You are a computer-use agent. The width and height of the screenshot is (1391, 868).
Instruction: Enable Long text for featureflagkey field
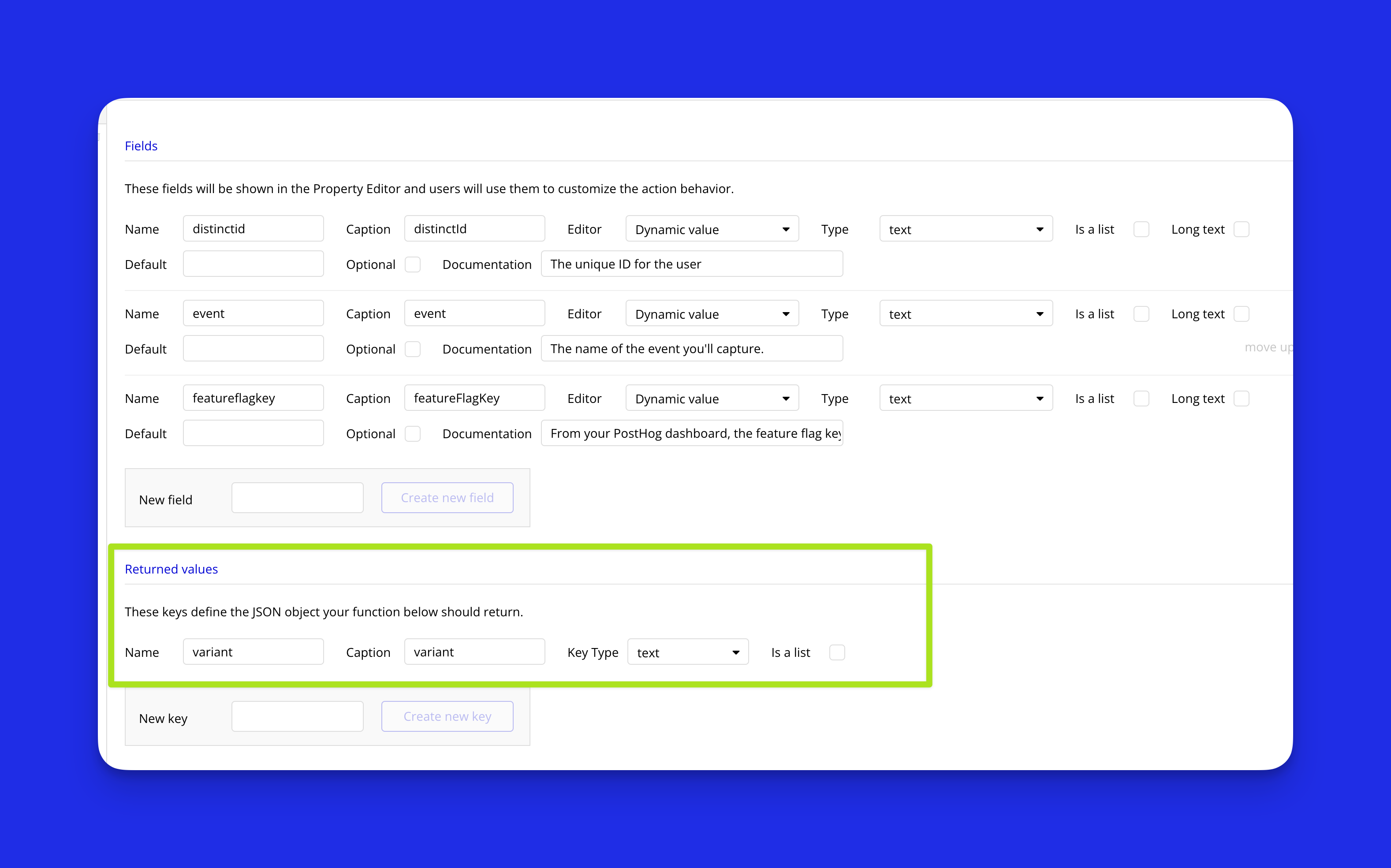(1241, 399)
